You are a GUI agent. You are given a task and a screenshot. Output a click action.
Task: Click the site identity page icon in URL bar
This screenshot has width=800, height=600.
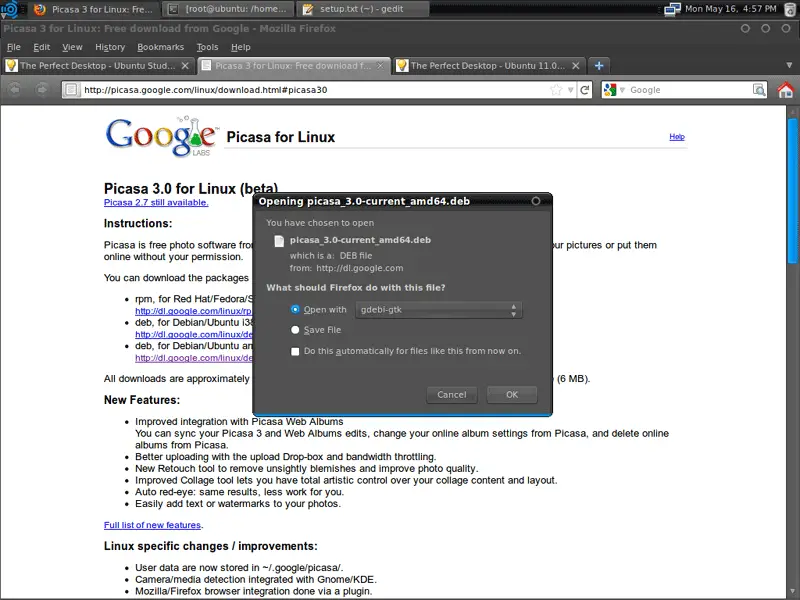point(71,90)
